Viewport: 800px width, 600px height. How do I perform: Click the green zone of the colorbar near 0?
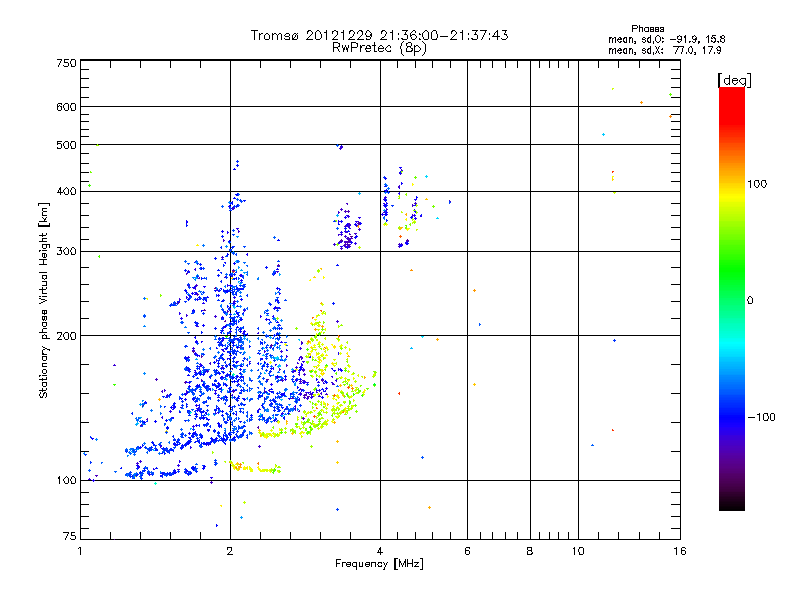pyautogui.click(x=732, y=300)
